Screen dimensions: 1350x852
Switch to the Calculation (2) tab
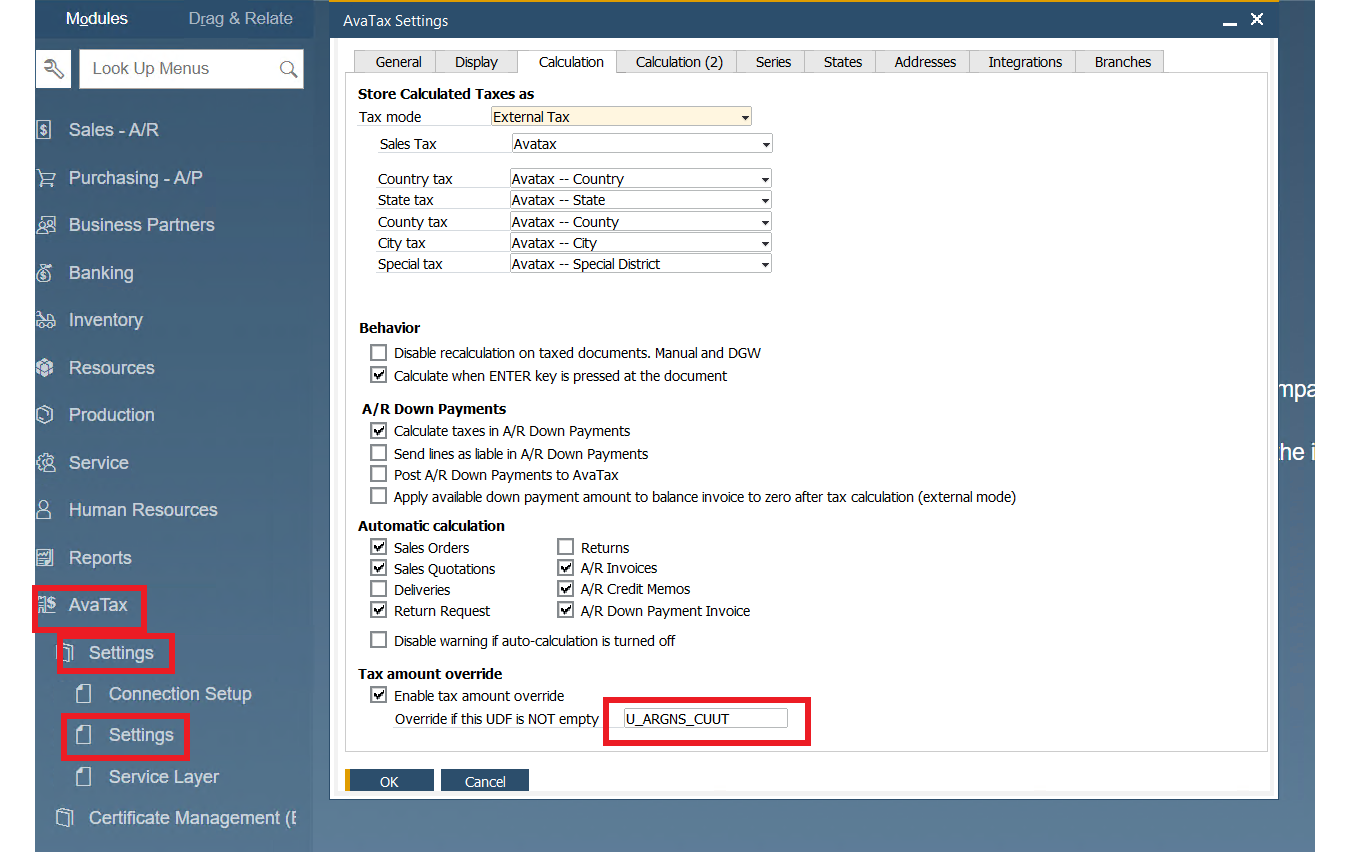point(679,62)
